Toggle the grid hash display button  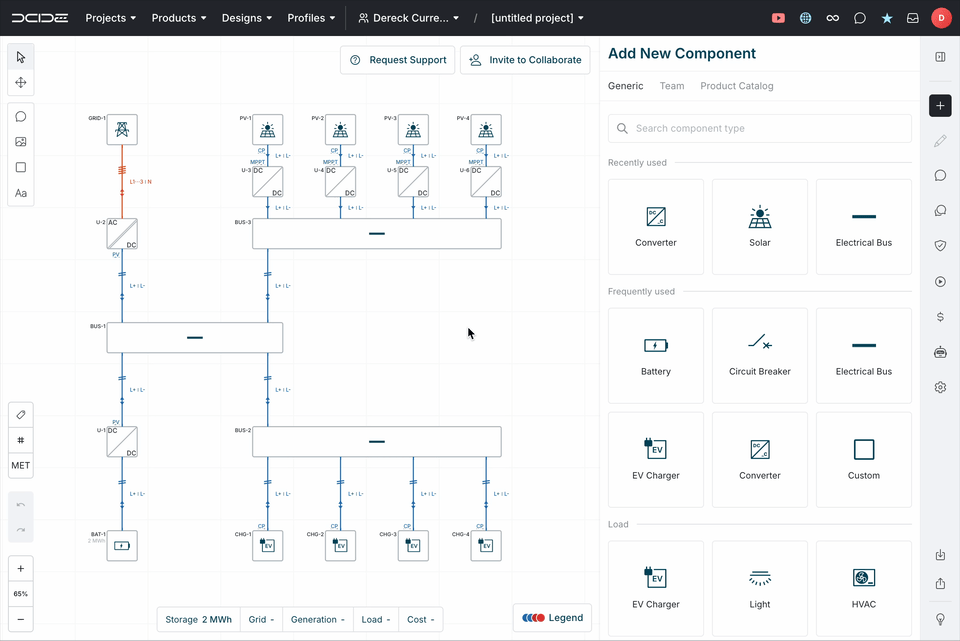(21, 441)
